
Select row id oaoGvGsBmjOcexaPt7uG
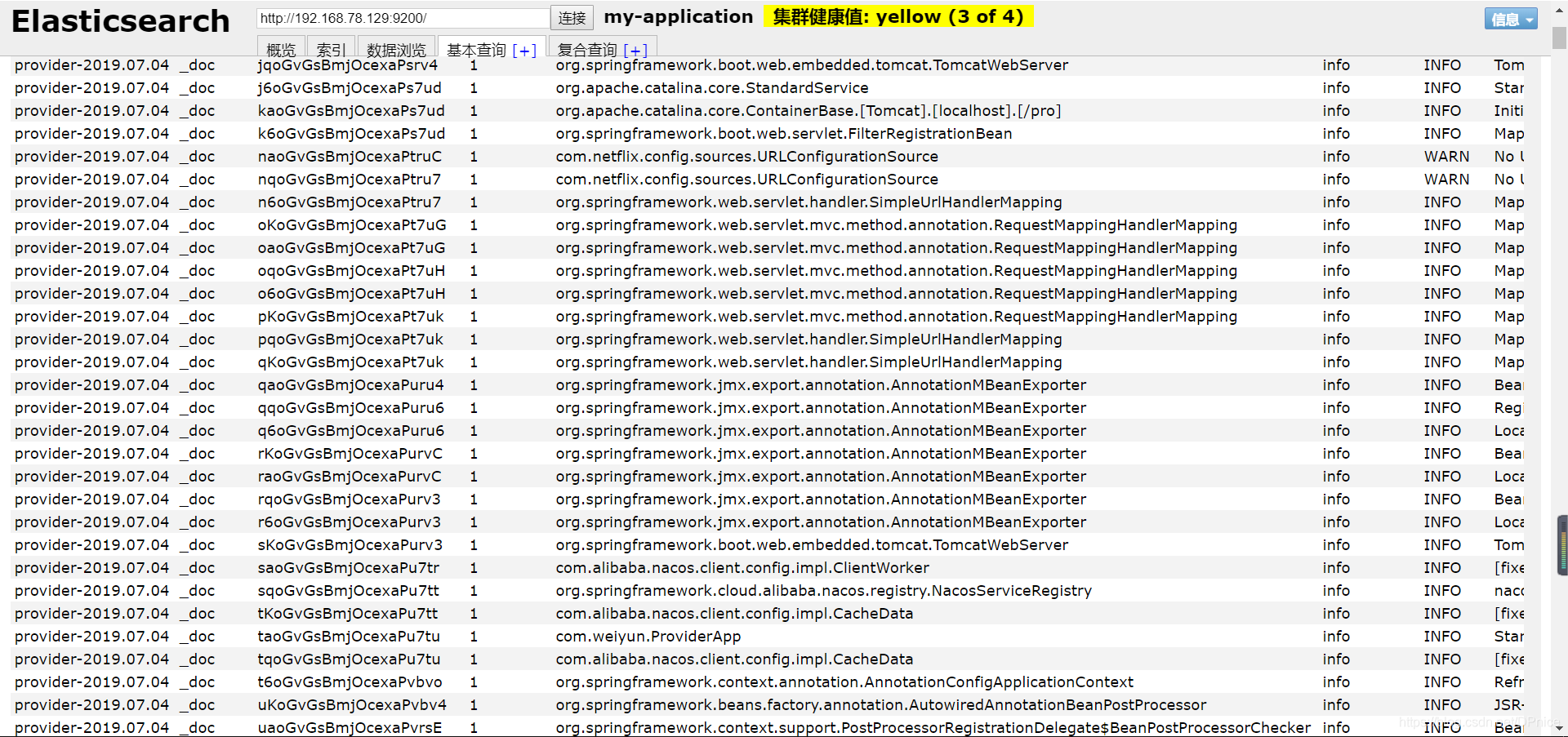tap(351, 248)
